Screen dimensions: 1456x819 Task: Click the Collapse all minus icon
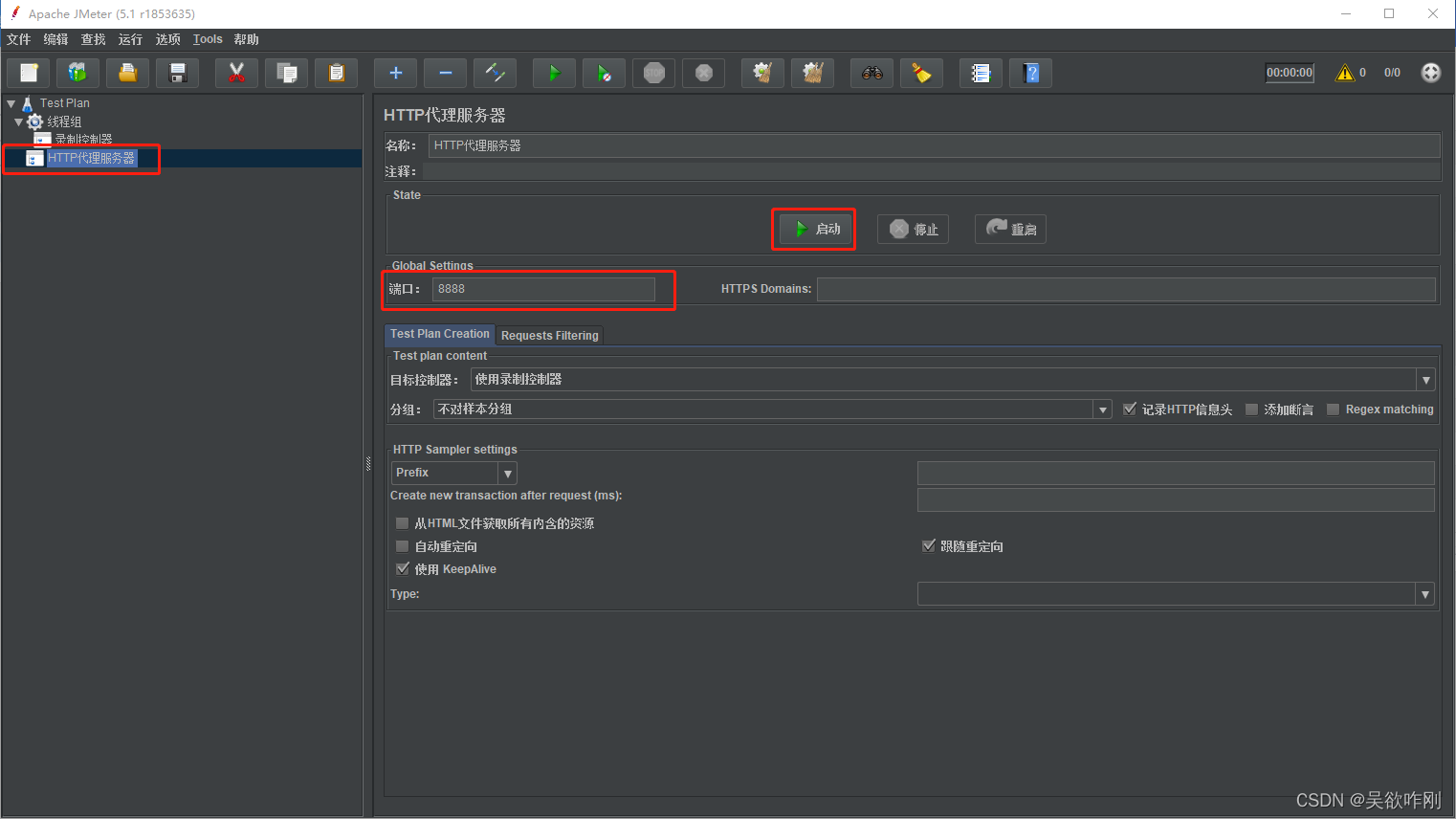tap(445, 73)
